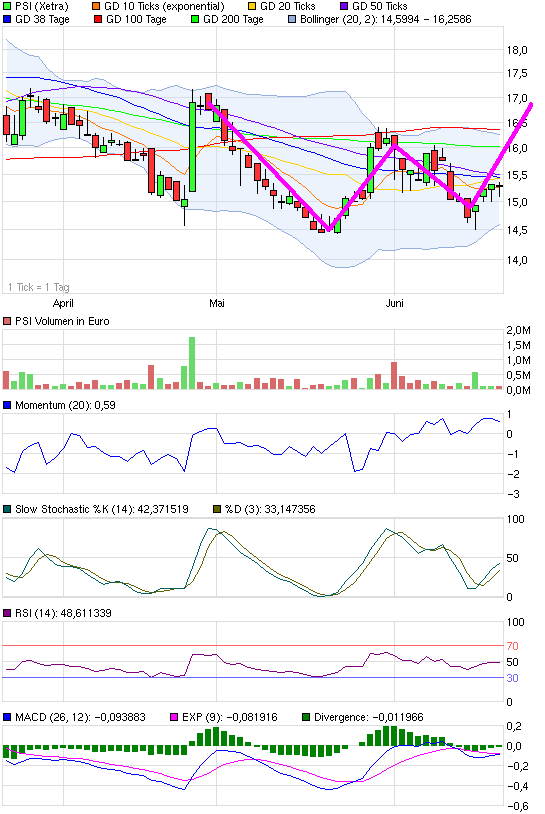Select the 'GD 10 Ticks (exponential)' label
This screenshot has width=545, height=814.
point(164,7)
